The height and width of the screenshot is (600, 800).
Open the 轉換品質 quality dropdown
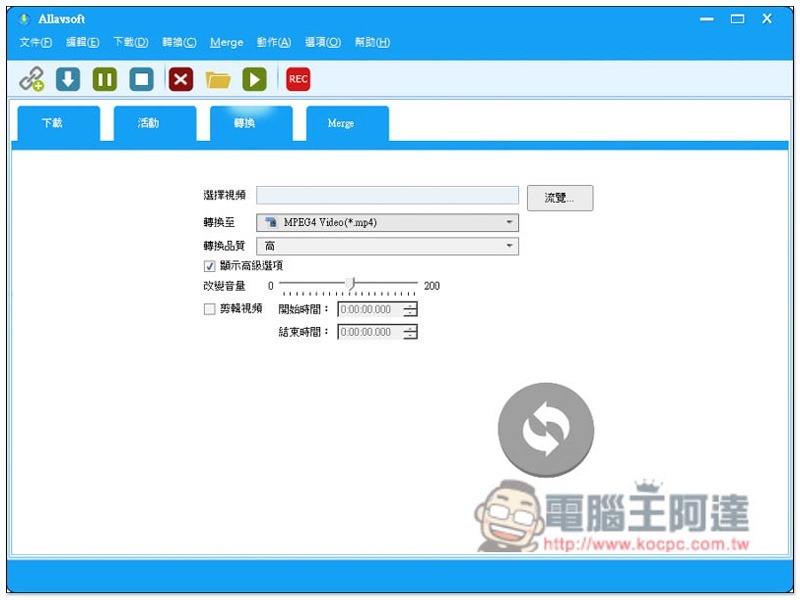(387, 246)
